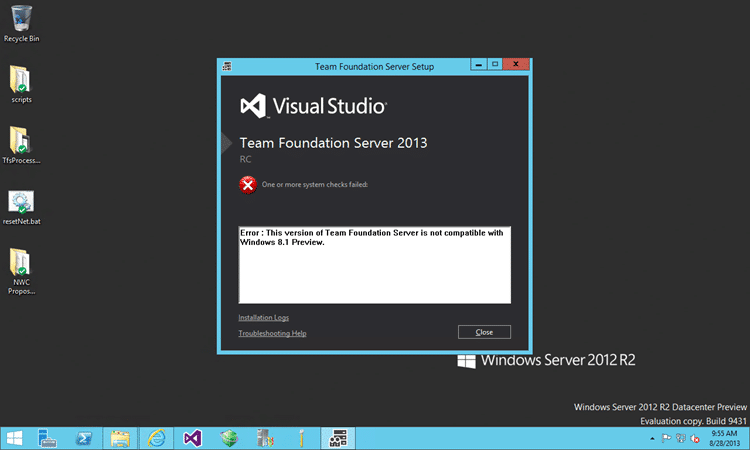The width and height of the screenshot is (750, 450).
Task: Show hidden tray icons arrow
Action: tap(652, 439)
